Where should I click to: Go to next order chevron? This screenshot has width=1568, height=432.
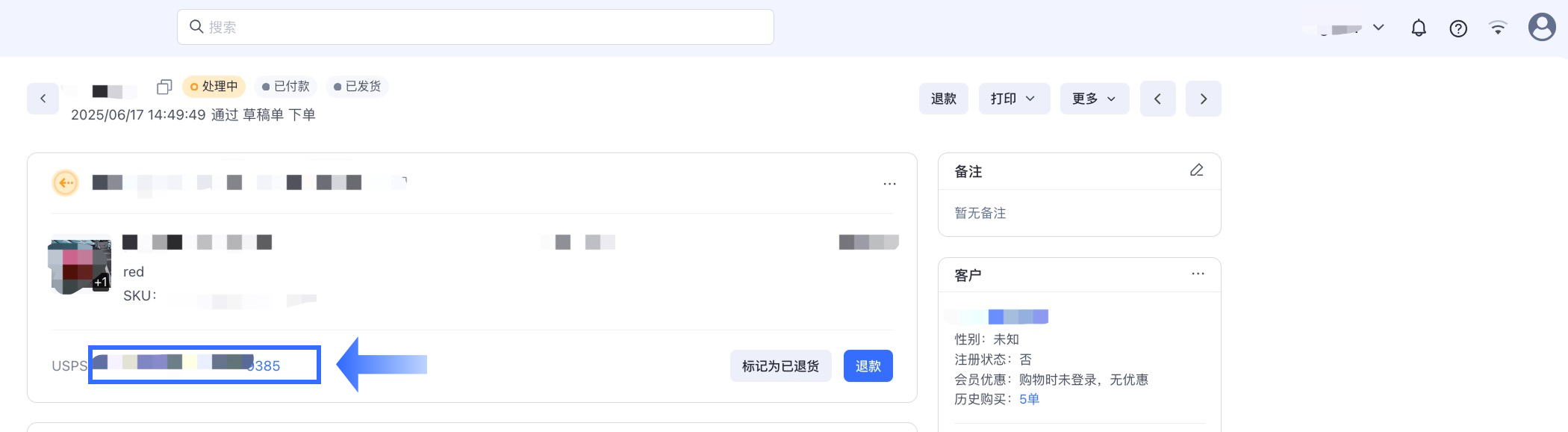1204,99
